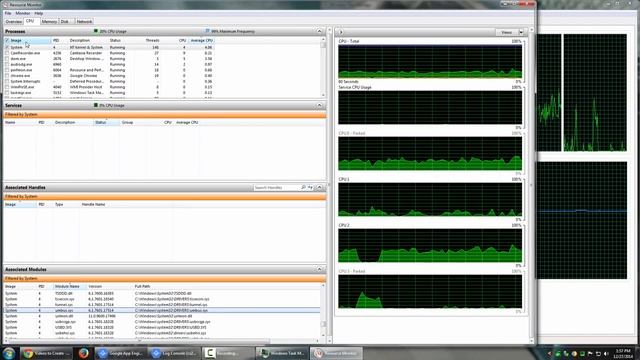
Task: Switch to the Disk tab
Action: 65,22
